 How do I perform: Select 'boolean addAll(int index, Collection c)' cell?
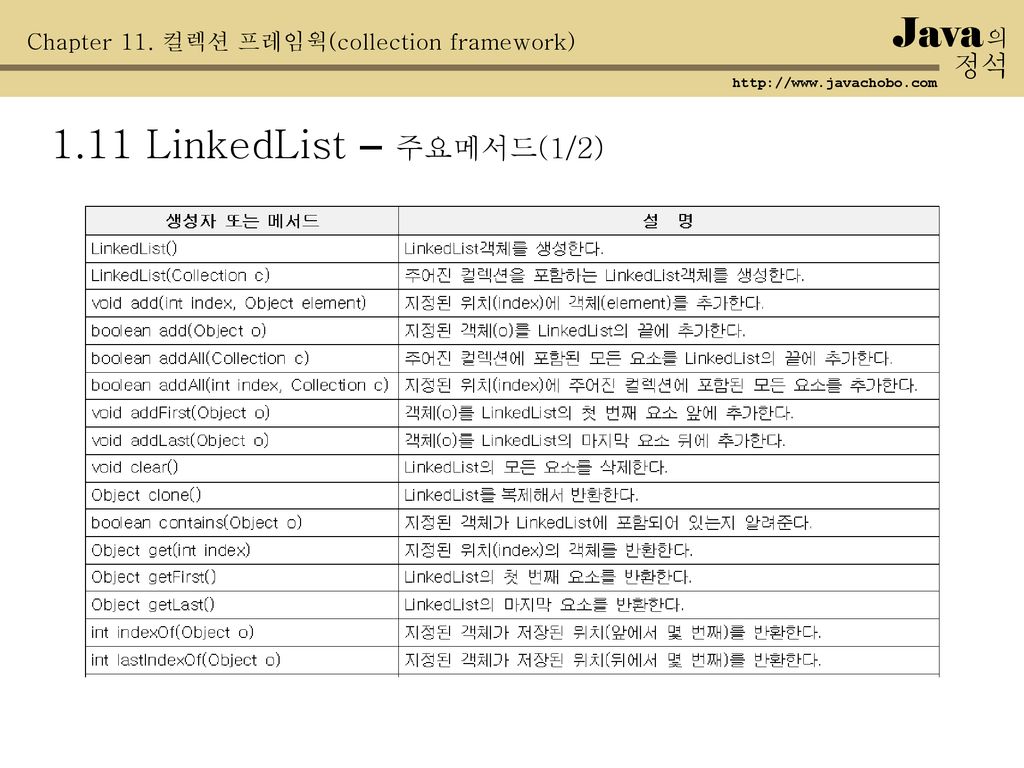coord(242,386)
